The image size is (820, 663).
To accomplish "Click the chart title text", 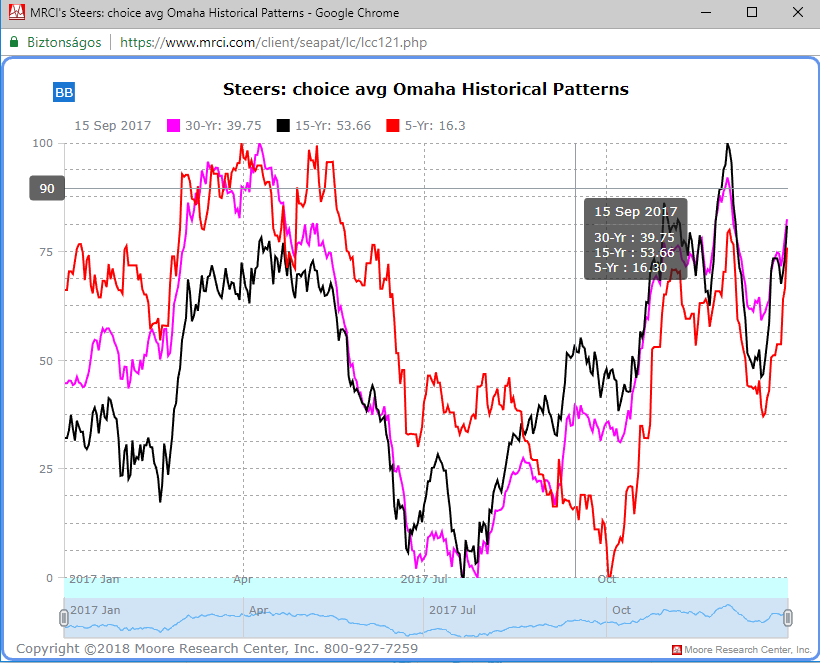I will 426,89.
